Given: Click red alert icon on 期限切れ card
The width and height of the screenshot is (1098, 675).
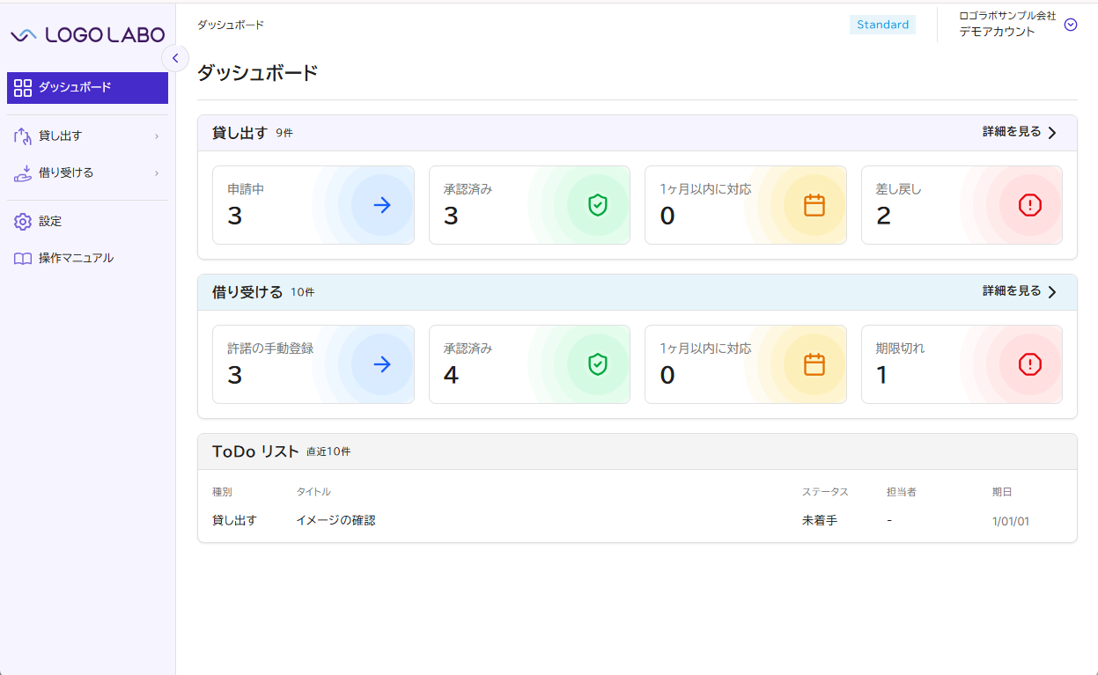Looking at the screenshot, I should click(1030, 364).
